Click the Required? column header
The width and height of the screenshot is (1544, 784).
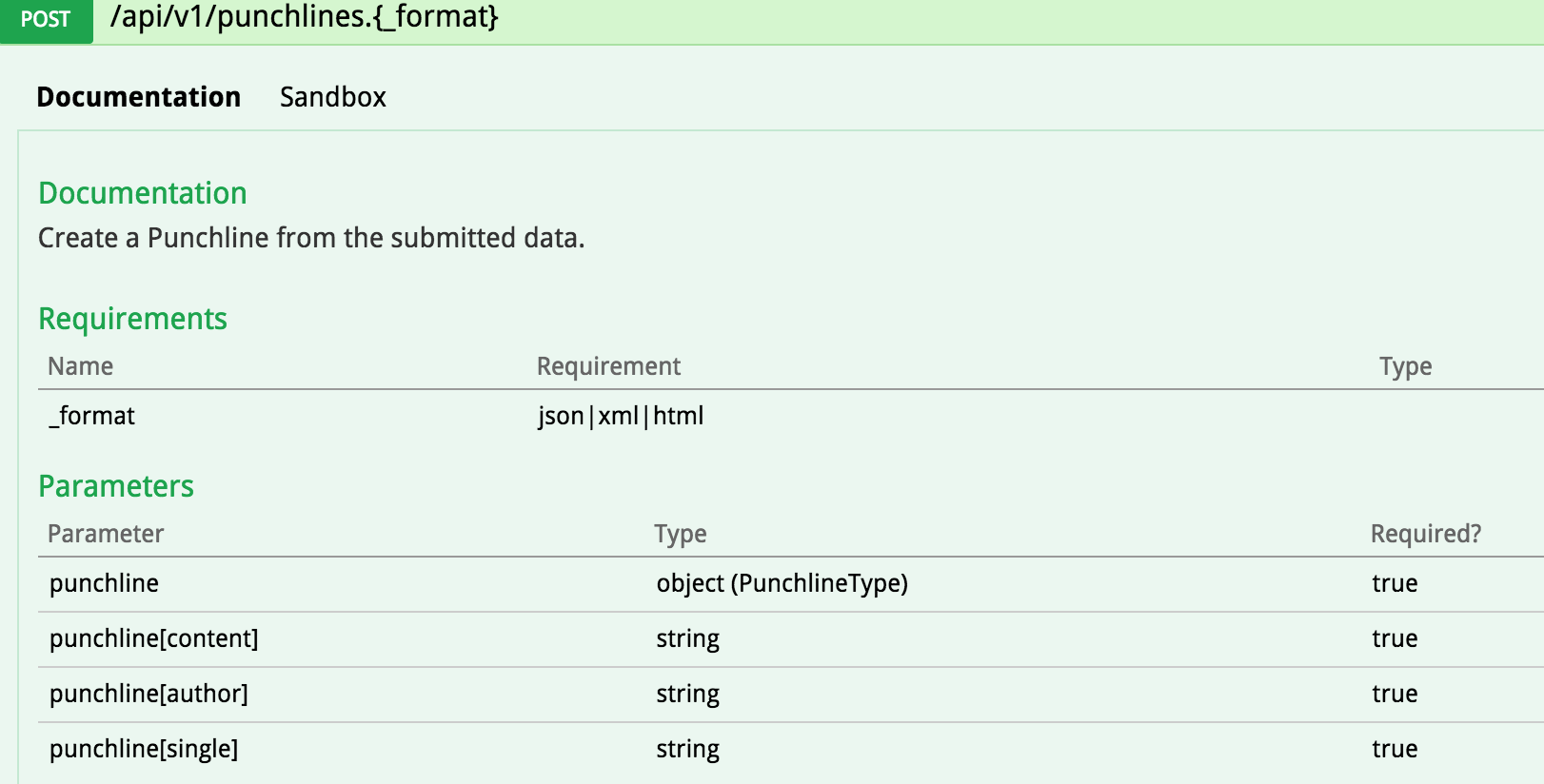tap(1425, 534)
